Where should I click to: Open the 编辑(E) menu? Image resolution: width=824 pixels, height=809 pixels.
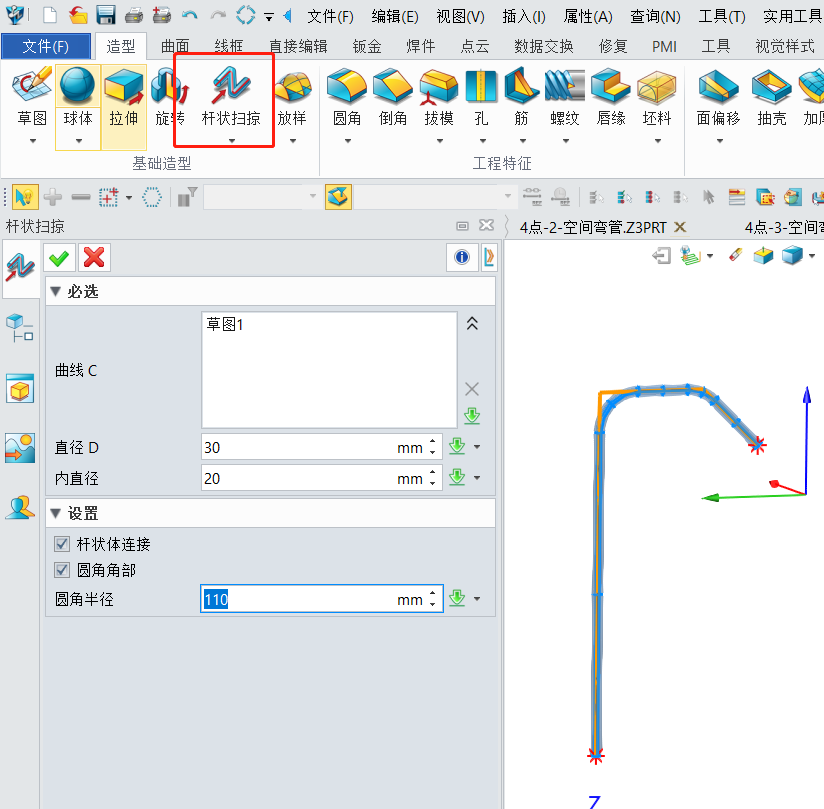tap(394, 16)
